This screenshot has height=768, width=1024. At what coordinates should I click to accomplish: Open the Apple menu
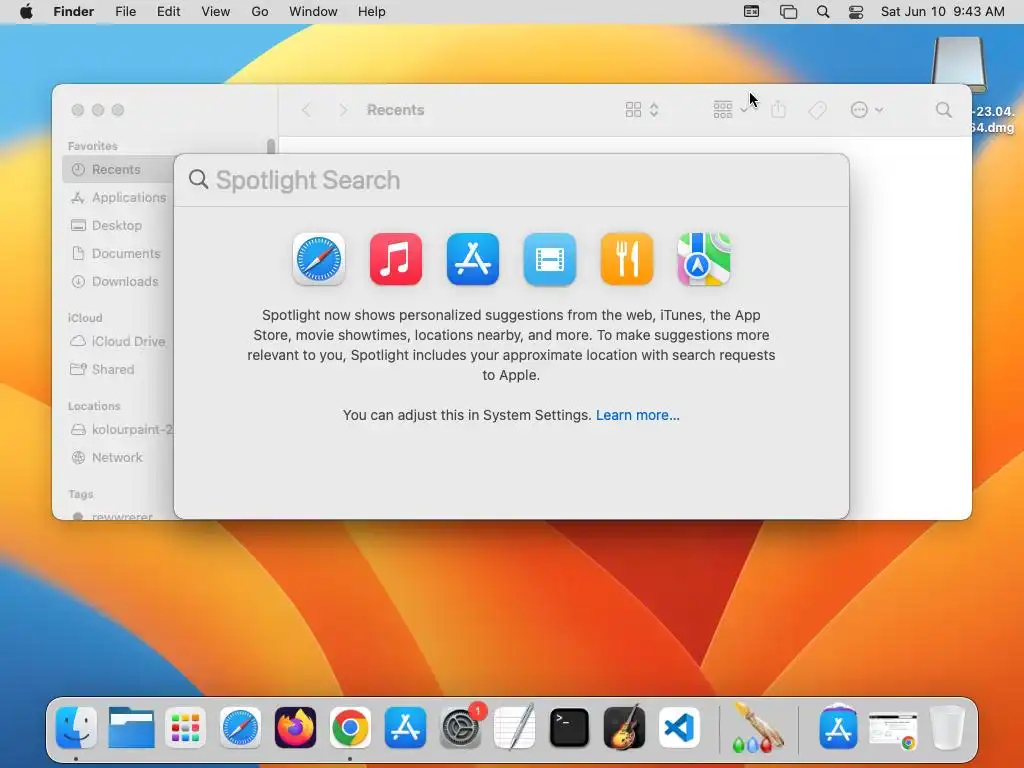pos(26,12)
